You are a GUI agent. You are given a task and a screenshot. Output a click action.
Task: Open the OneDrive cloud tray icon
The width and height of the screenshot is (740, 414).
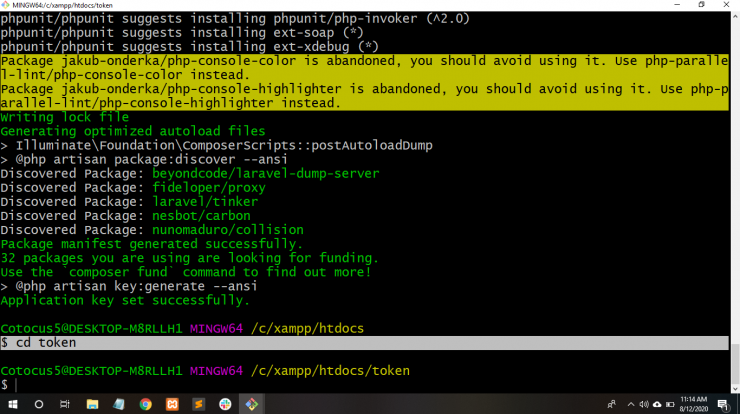(x=657, y=404)
